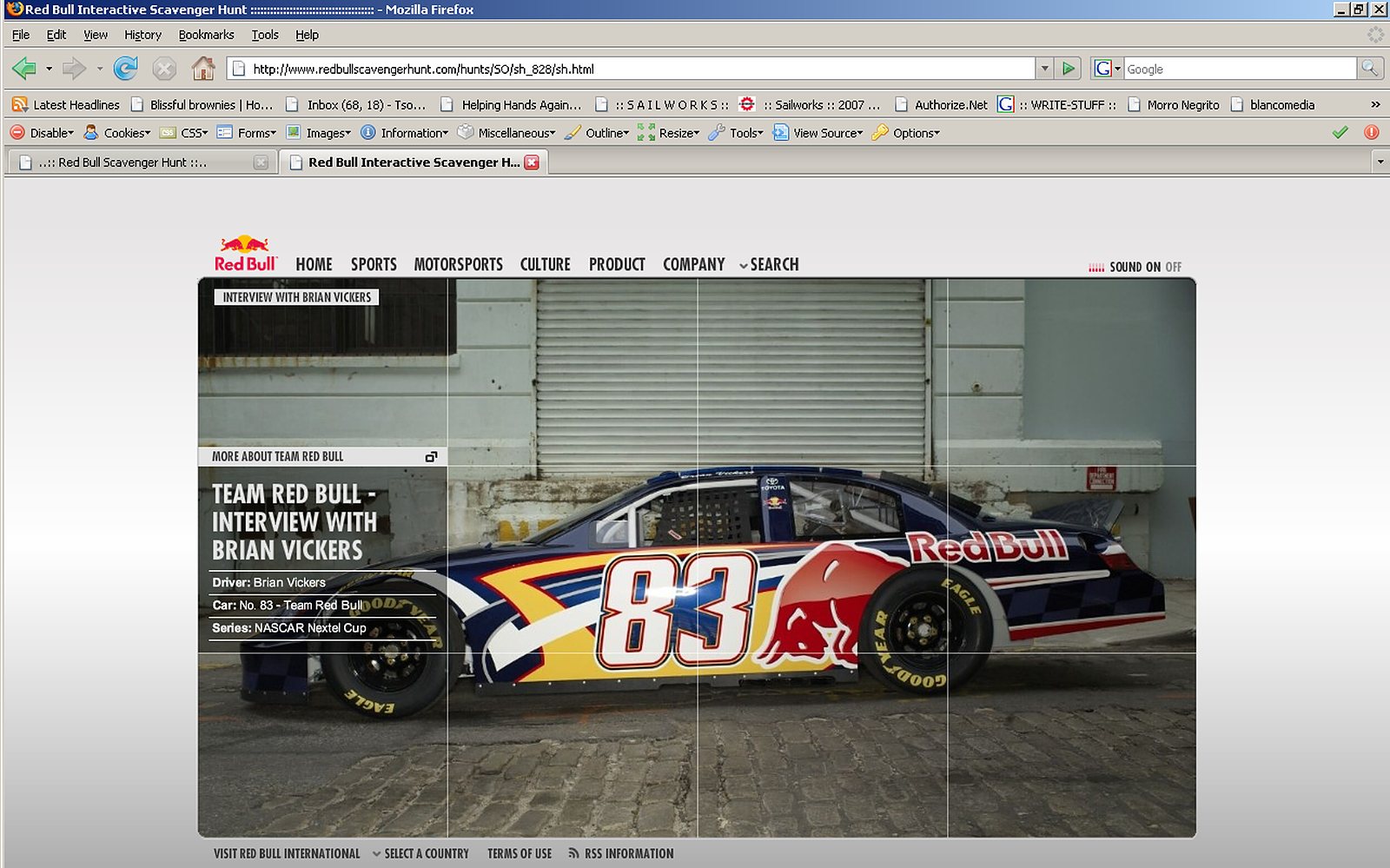Open the Edit menu
The height and width of the screenshot is (868, 1390).
click(x=56, y=35)
